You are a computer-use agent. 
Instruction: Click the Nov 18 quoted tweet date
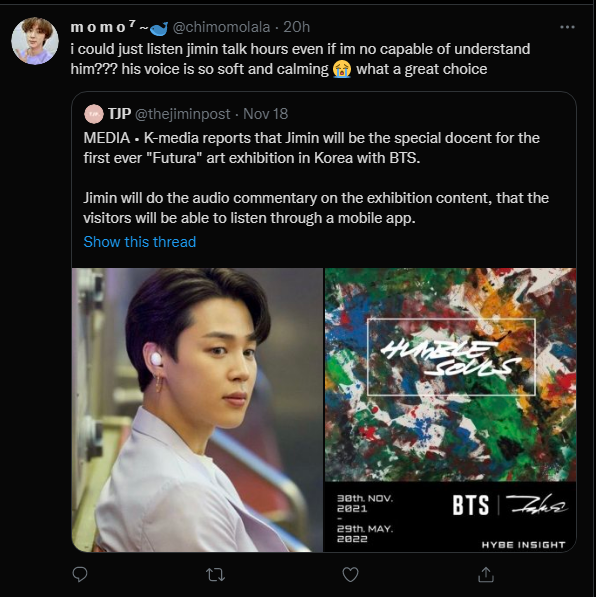pos(265,114)
